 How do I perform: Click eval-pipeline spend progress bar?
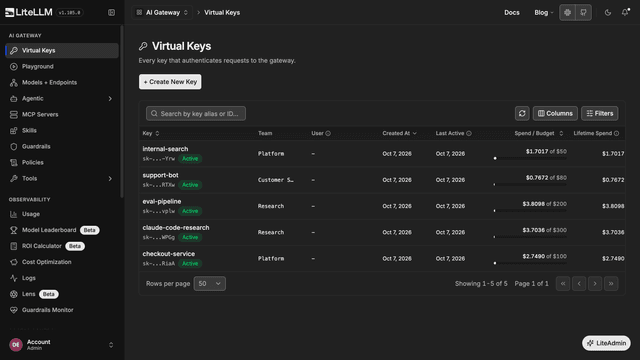pos(530,211)
